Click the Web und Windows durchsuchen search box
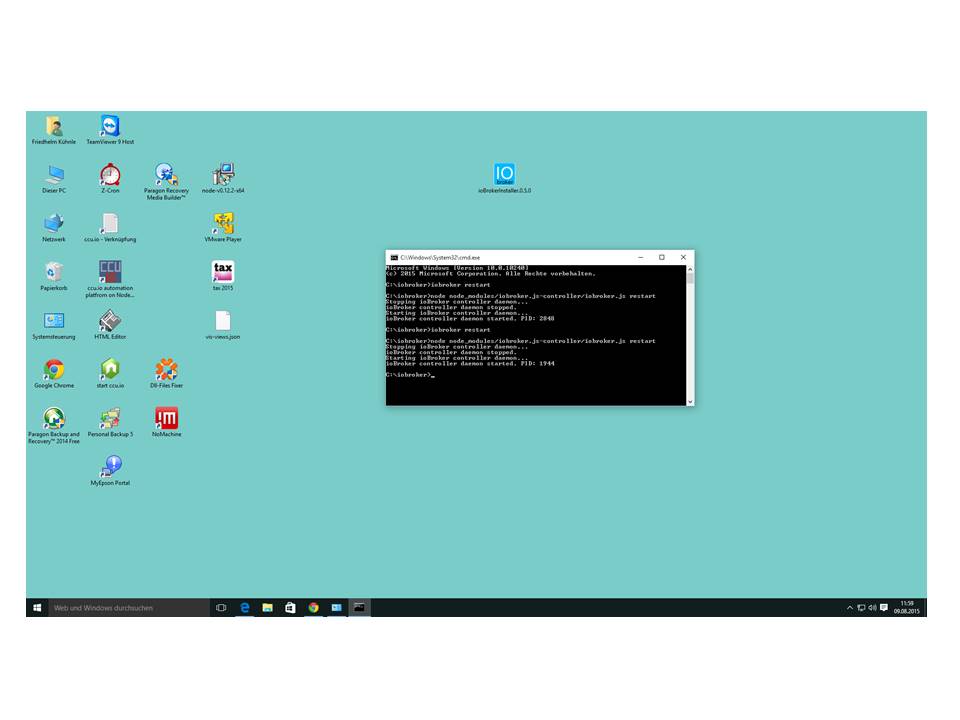 click(129, 607)
